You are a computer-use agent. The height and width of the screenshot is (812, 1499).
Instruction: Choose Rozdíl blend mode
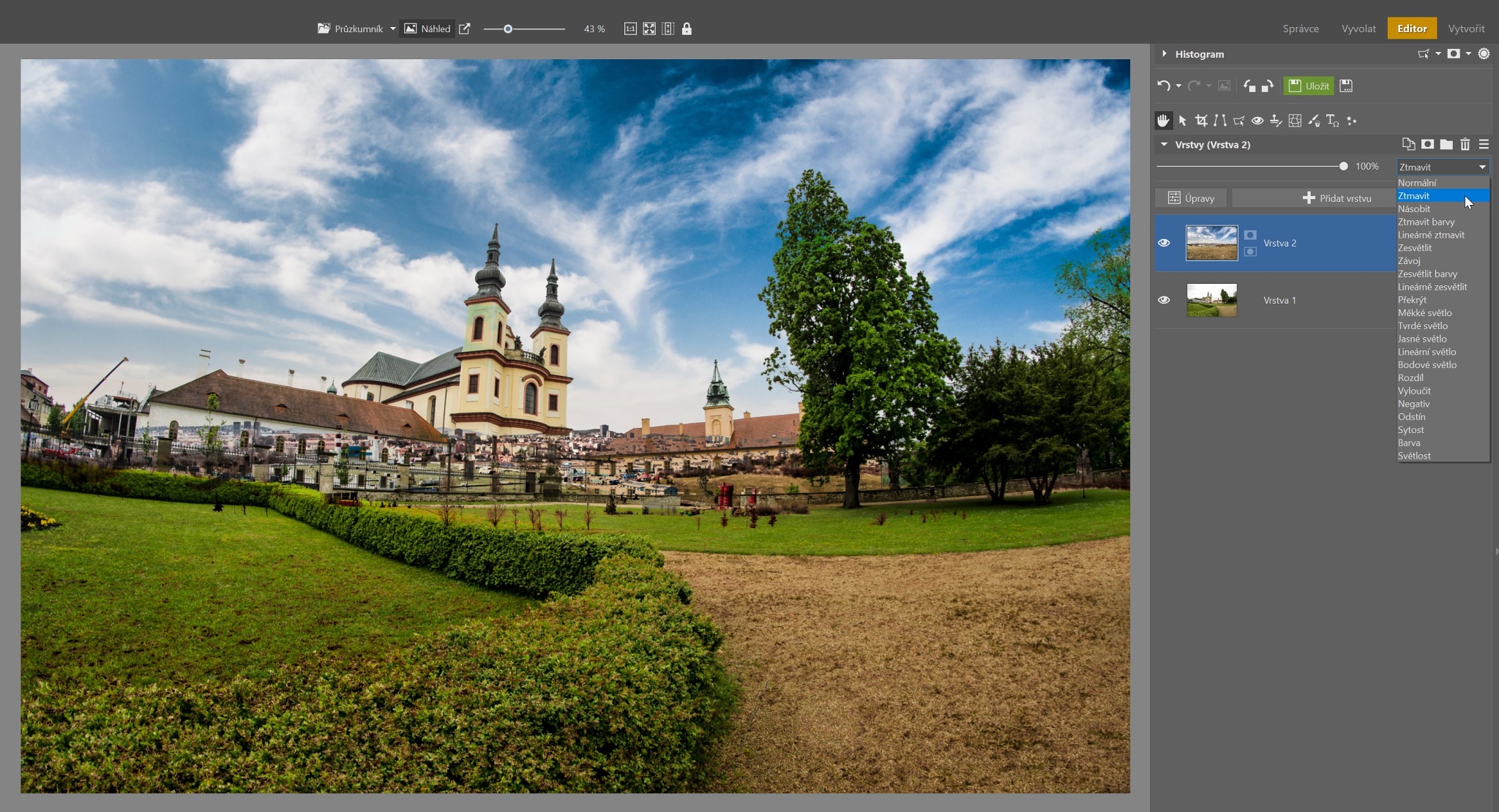coord(1443,377)
